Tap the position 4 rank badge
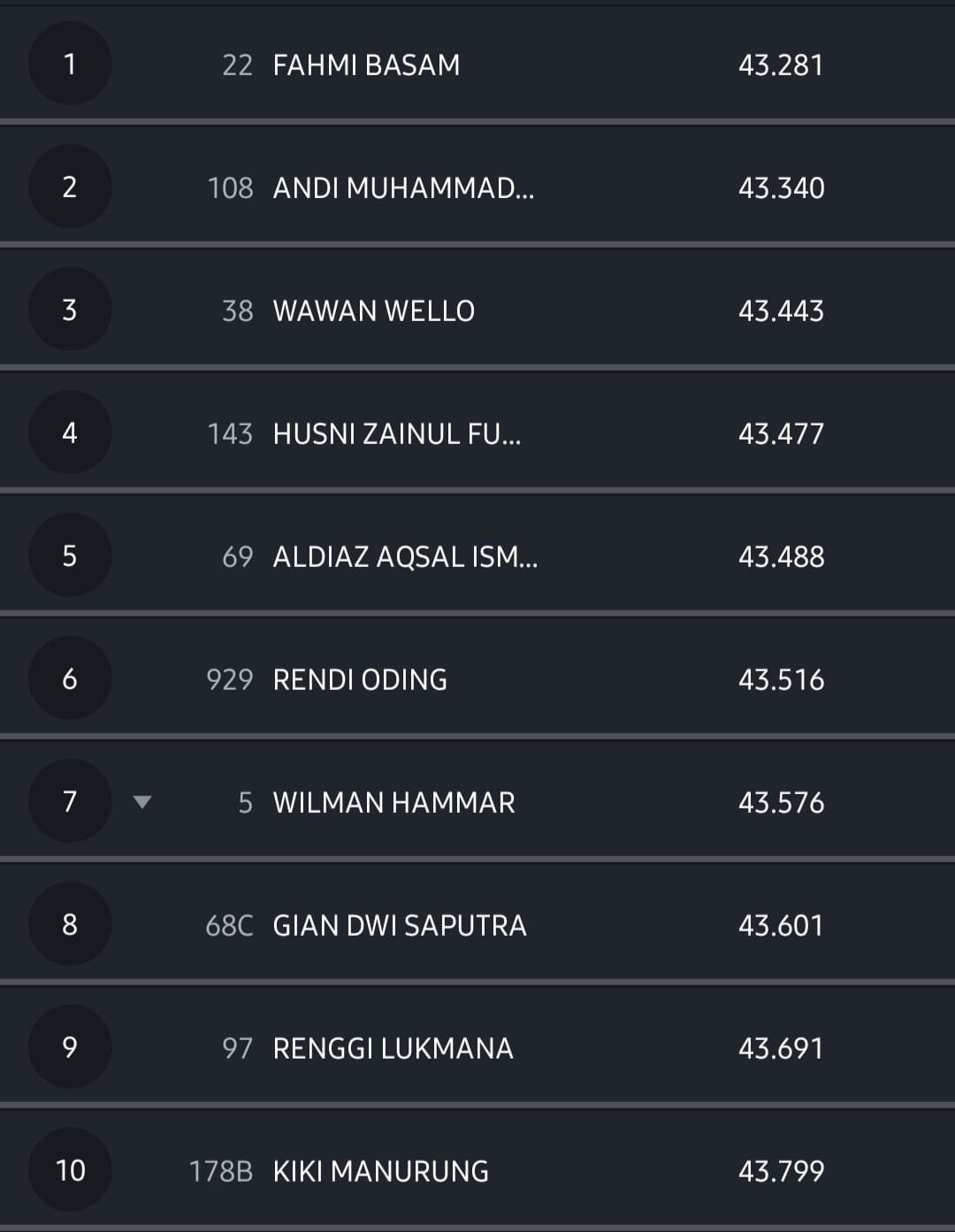Image resolution: width=955 pixels, height=1232 pixels. tap(70, 432)
